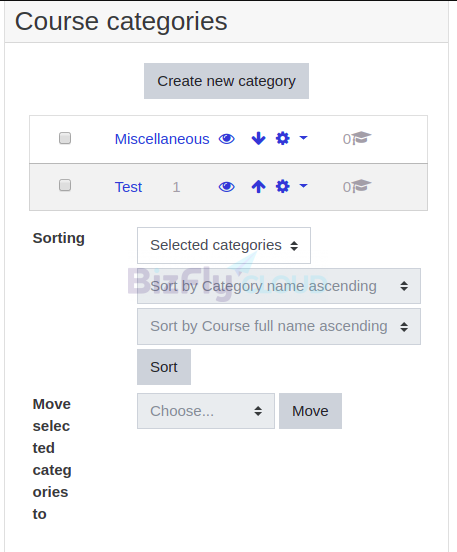Image resolution: width=457 pixels, height=552 pixels.
Task: Open the Miscellaneous category link
Action: [x=162, y=139]
